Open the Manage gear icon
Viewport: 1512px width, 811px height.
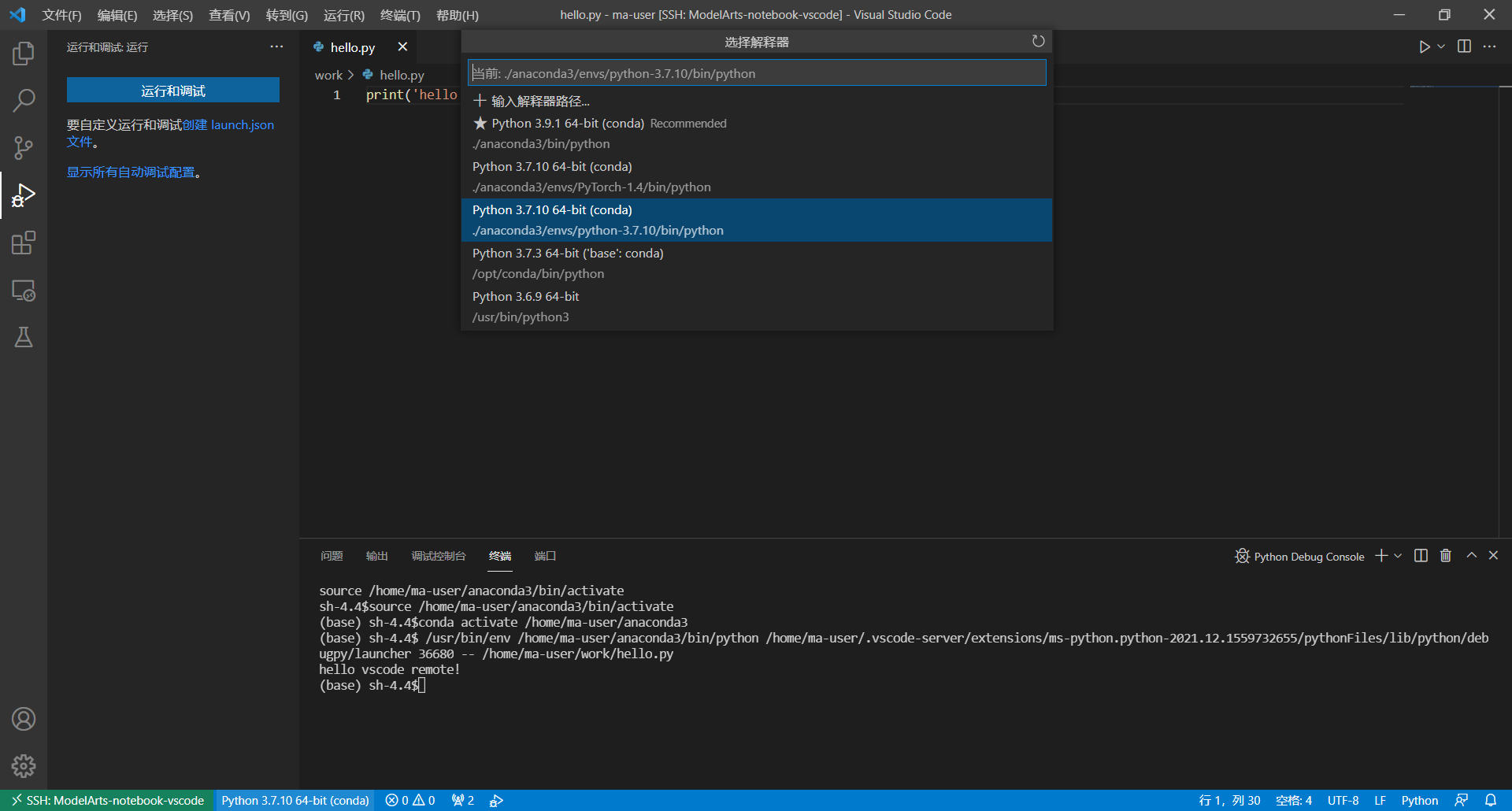point(24,766)
